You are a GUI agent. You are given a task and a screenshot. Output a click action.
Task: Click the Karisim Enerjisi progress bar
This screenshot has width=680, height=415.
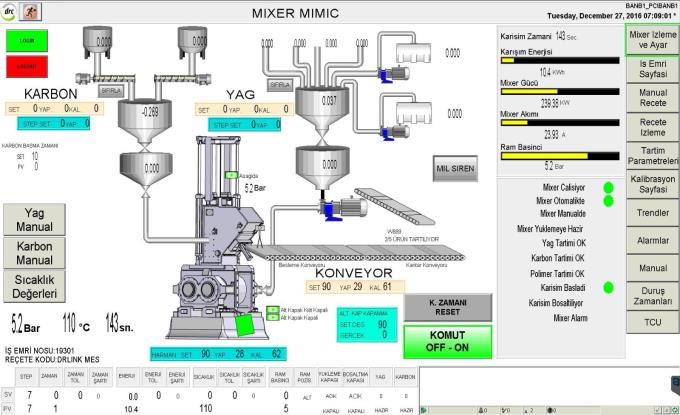[560, 60]
